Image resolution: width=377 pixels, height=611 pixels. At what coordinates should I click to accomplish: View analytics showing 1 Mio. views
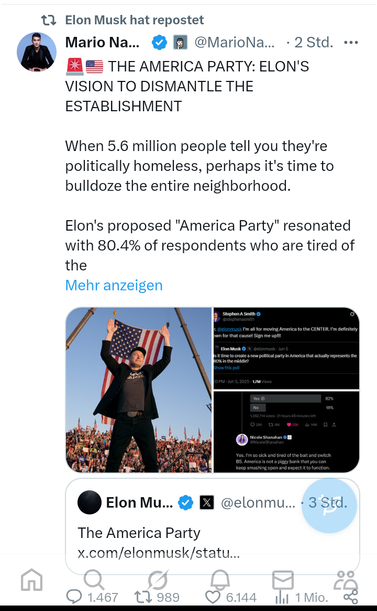pyautogui.click(x=301, y=597)
